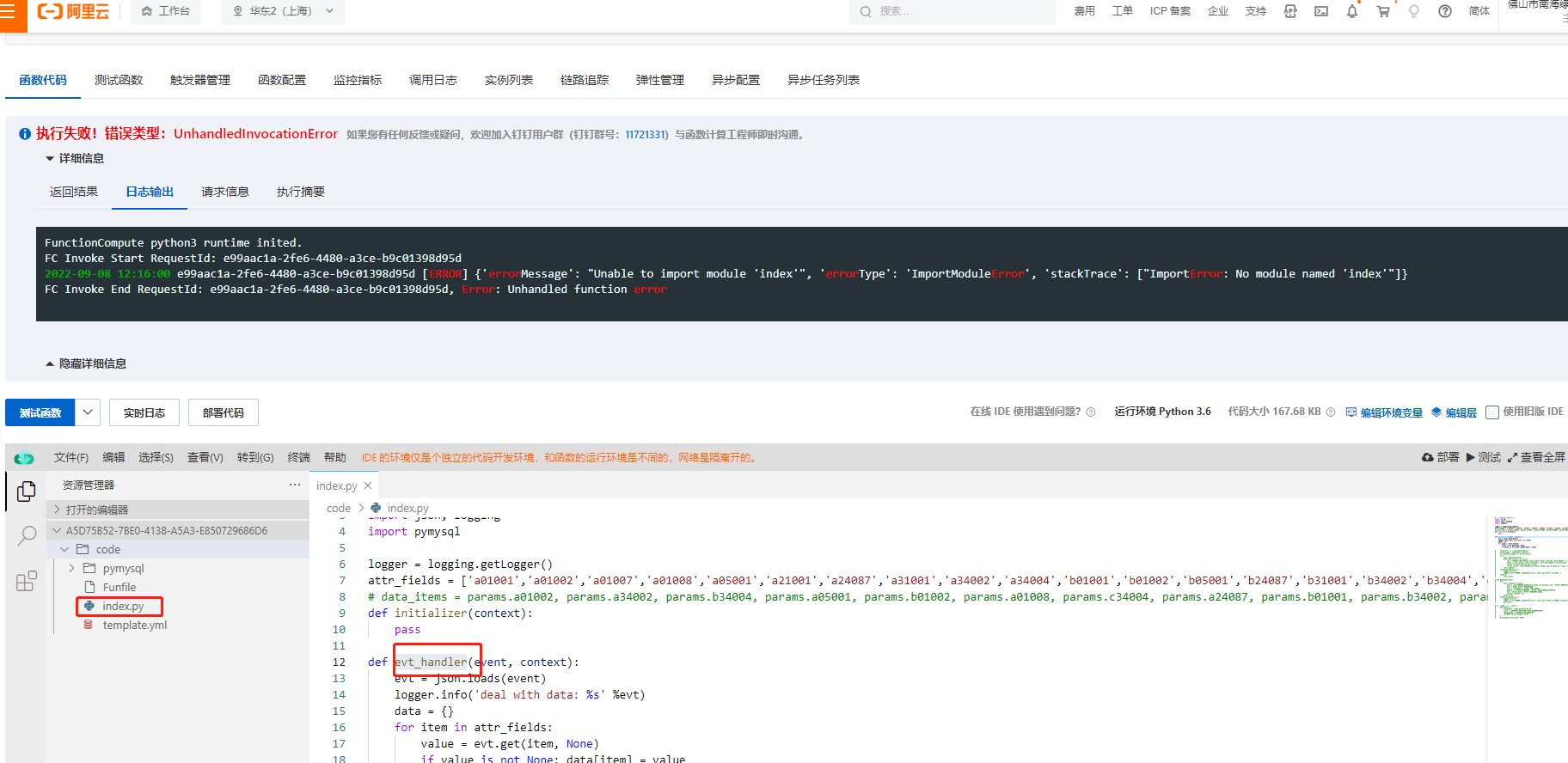
Task: Click the light bulb icon
Action: [1414, 11]
